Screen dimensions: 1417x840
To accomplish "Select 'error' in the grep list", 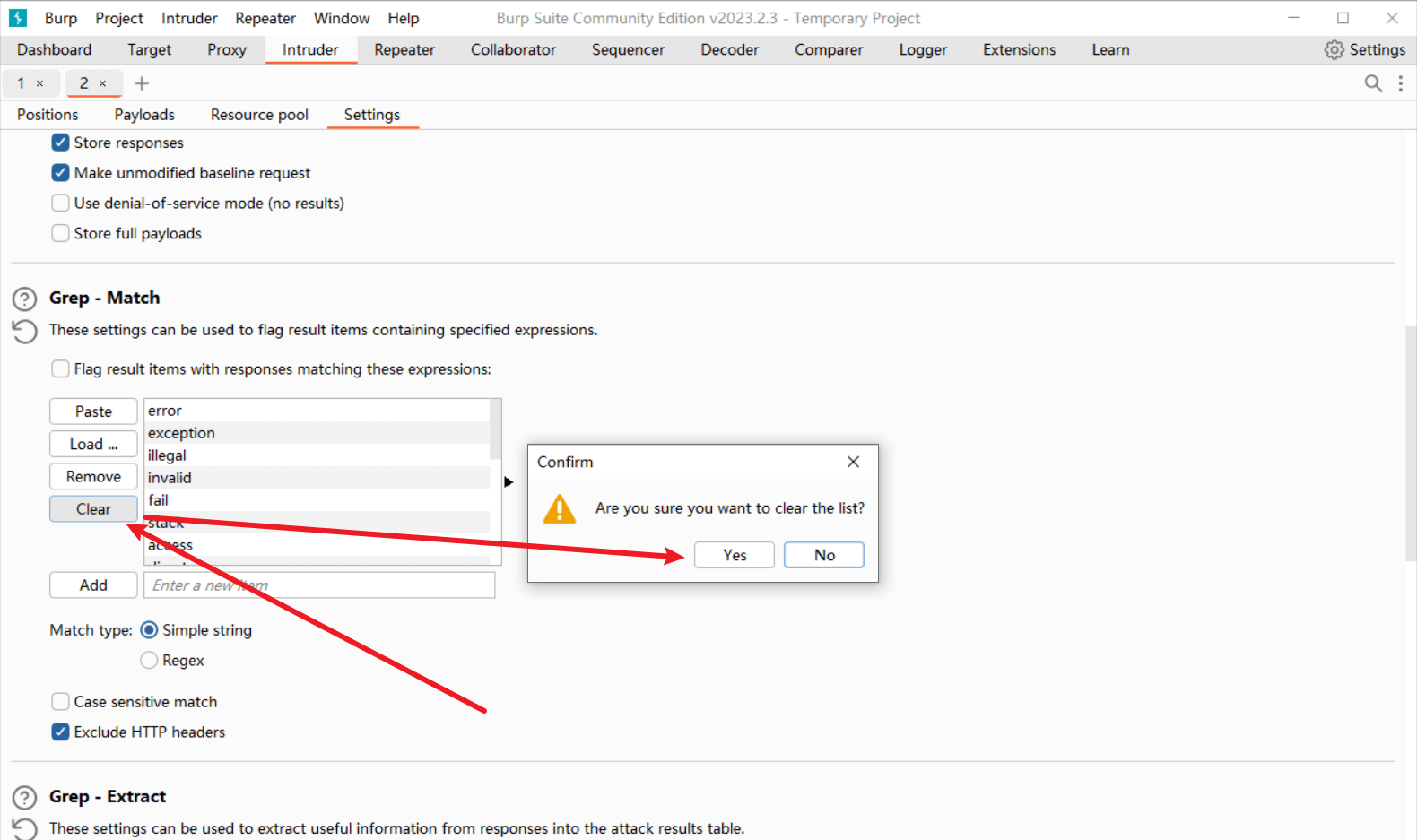I will [317, 411].
